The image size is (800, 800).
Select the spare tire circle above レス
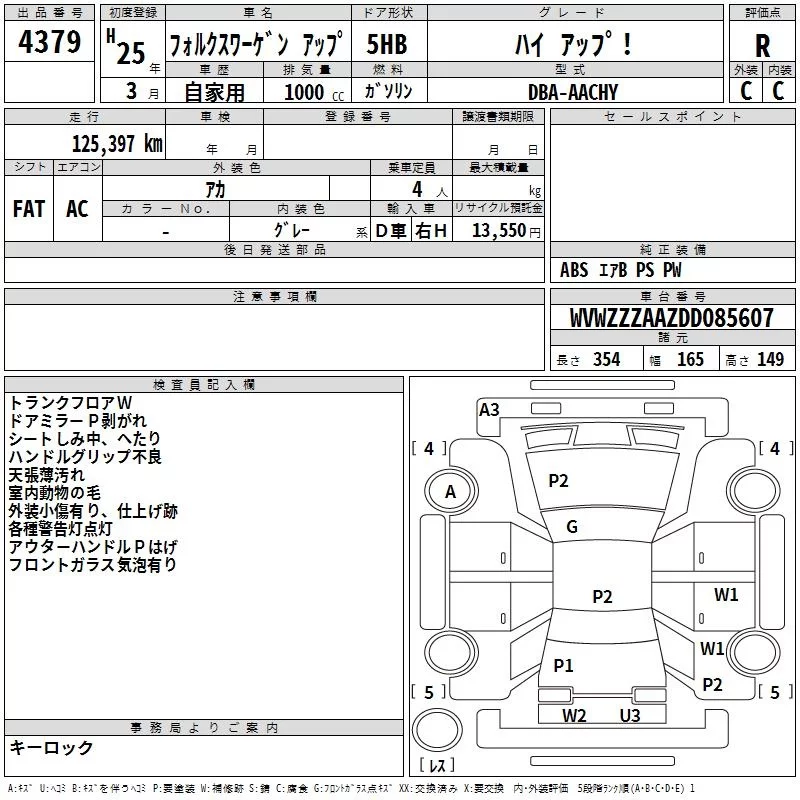pyautogui.click(x=437, y=730)
